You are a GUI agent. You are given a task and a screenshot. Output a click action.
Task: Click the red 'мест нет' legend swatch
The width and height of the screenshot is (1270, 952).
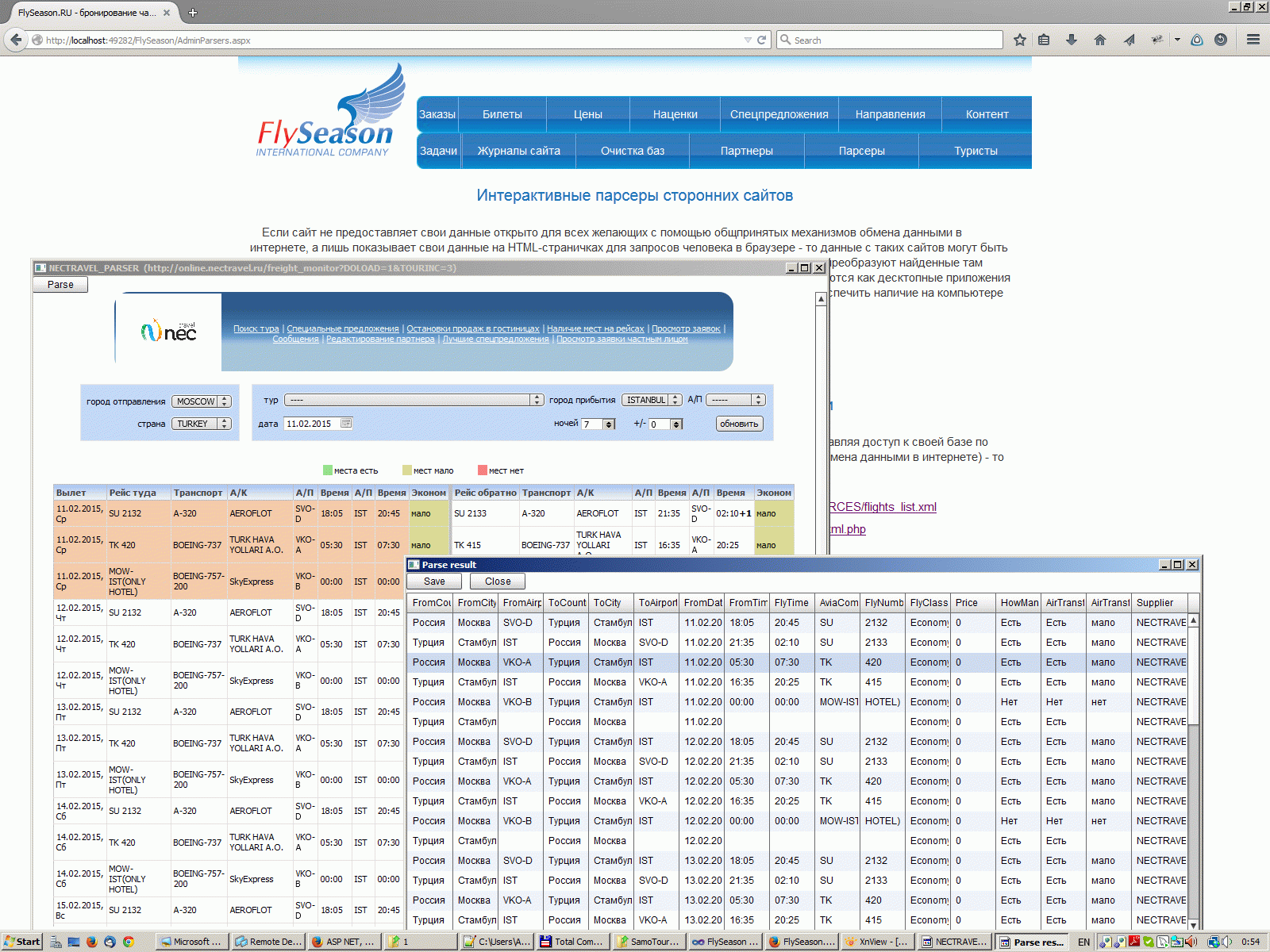[483, 470]
